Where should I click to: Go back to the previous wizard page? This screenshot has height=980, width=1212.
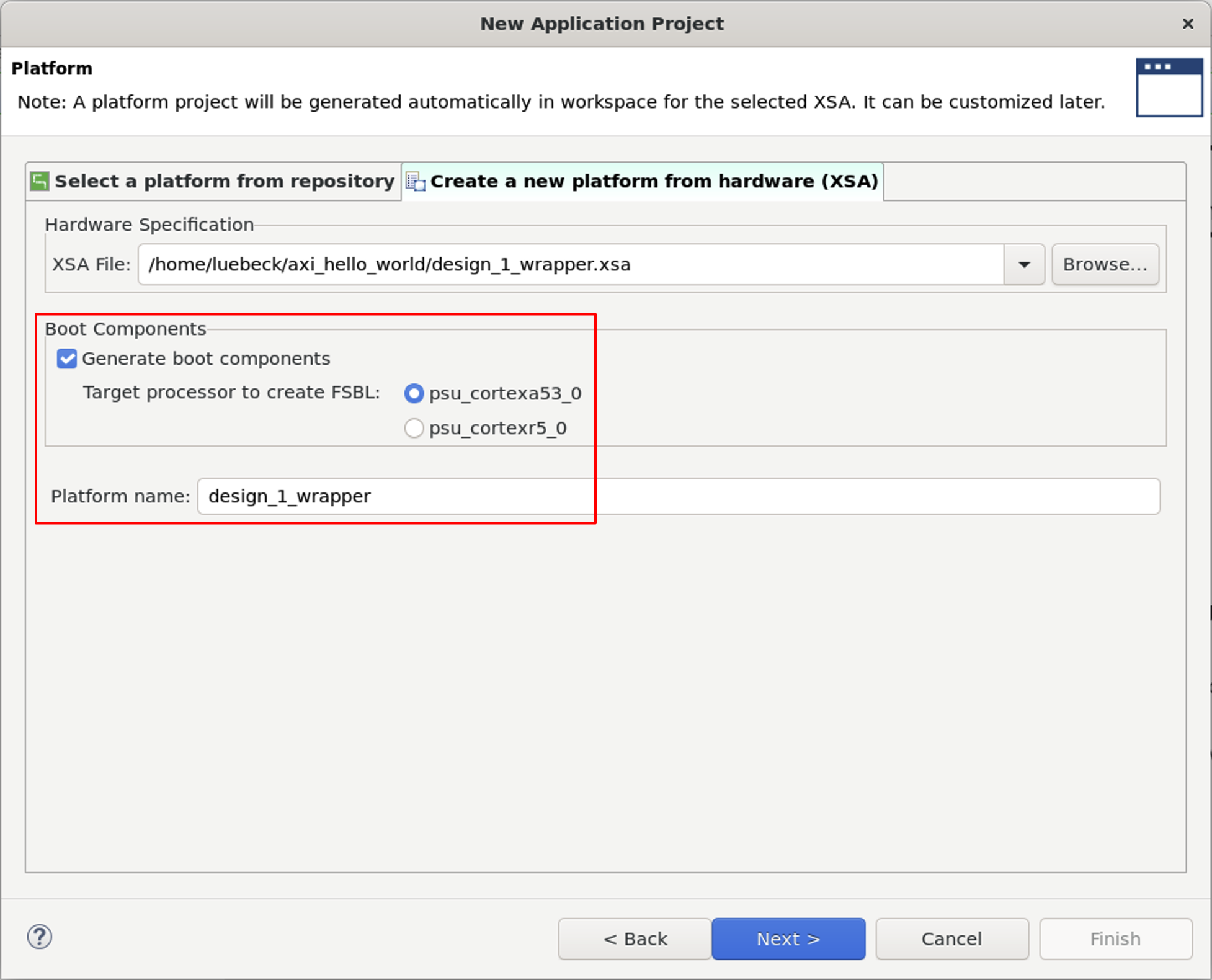click(x=634, y=938)
